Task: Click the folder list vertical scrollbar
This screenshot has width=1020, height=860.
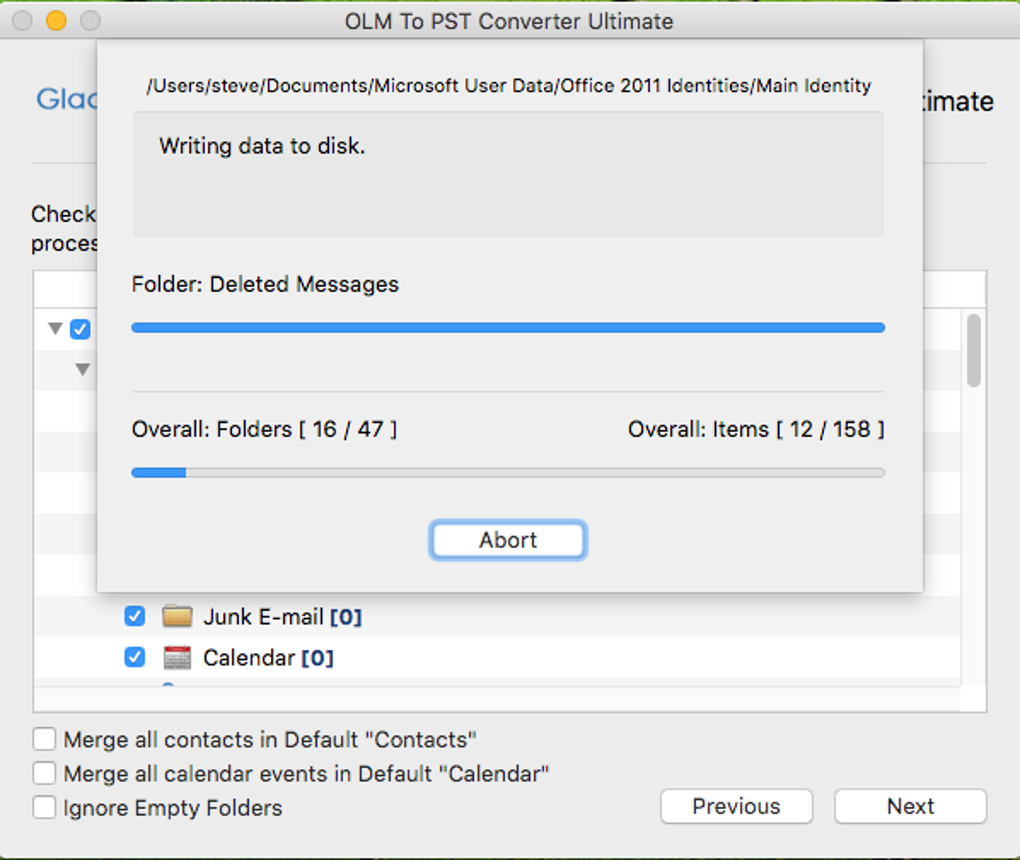Action: coord(974,350)
